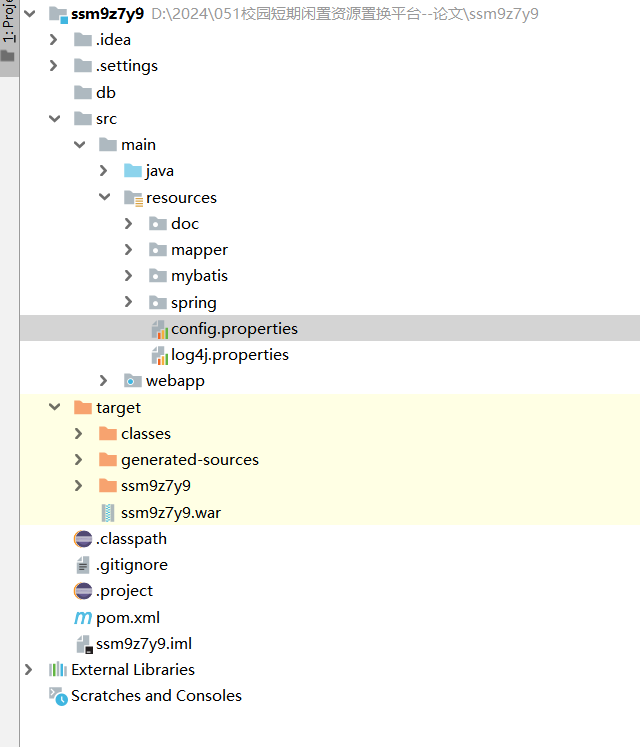Click the Eclipse .project file icon
Viewport: 640px width, 747px height.
pos(83,590)
